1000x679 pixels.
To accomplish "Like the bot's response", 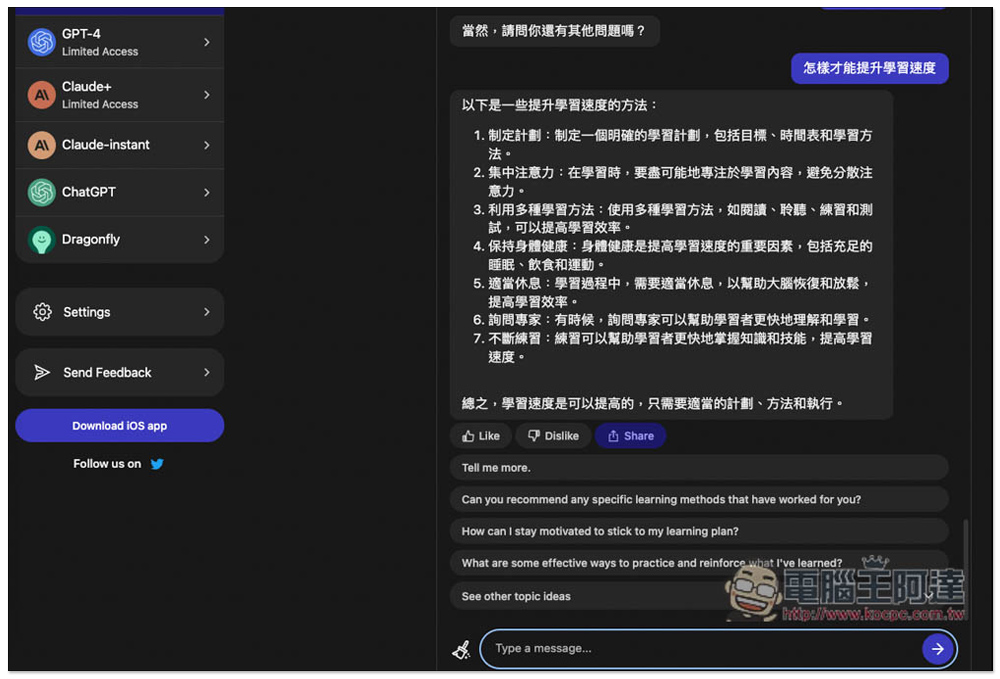I will click(481, 436).
